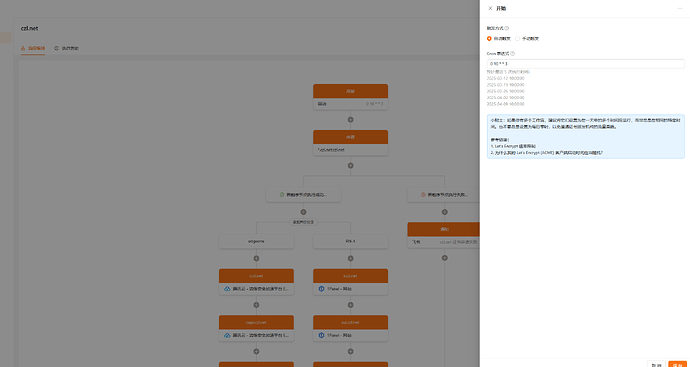Select the 开始 workflow node
Image resolution: width=690 pixels, height=367 pixels.
click(x=350, y=97)
